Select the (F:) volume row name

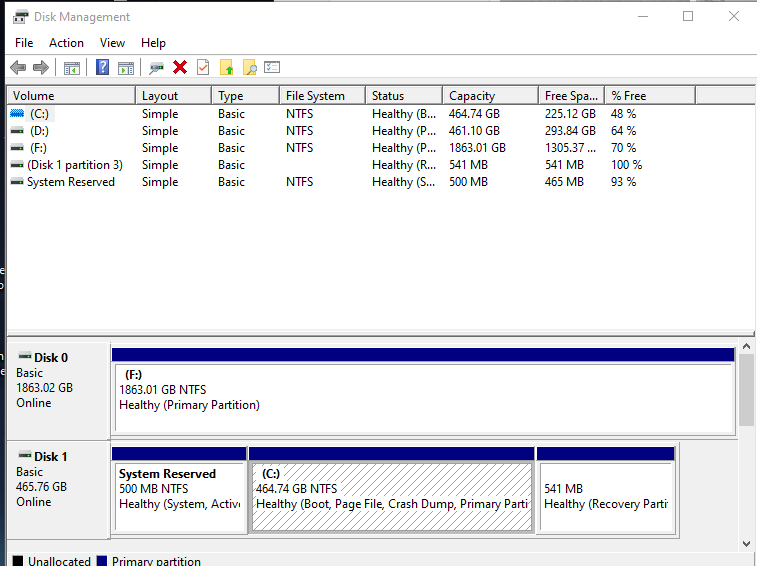tap(39, 148)
